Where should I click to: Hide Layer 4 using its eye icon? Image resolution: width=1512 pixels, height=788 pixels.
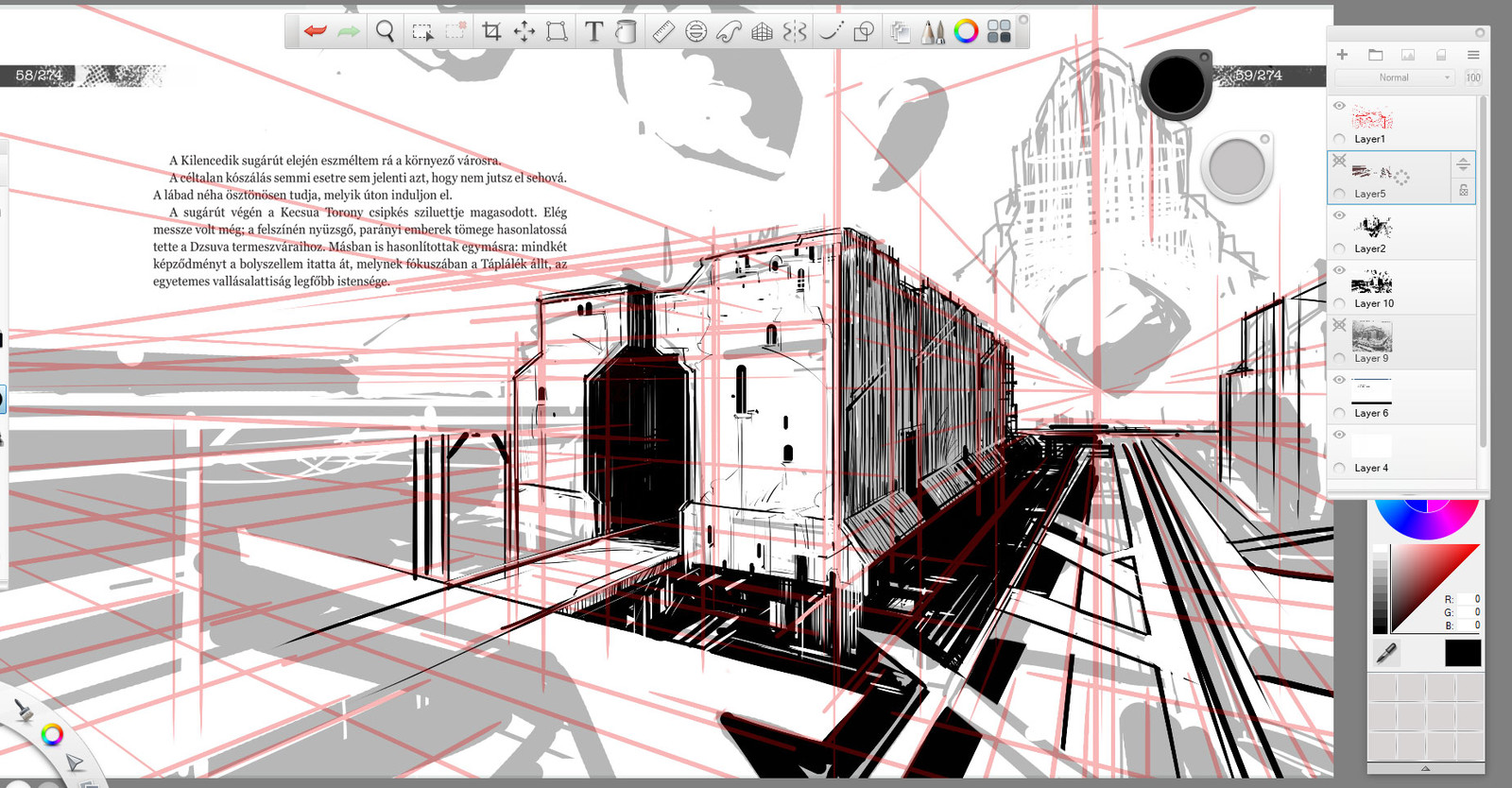tap(1339, 435)
